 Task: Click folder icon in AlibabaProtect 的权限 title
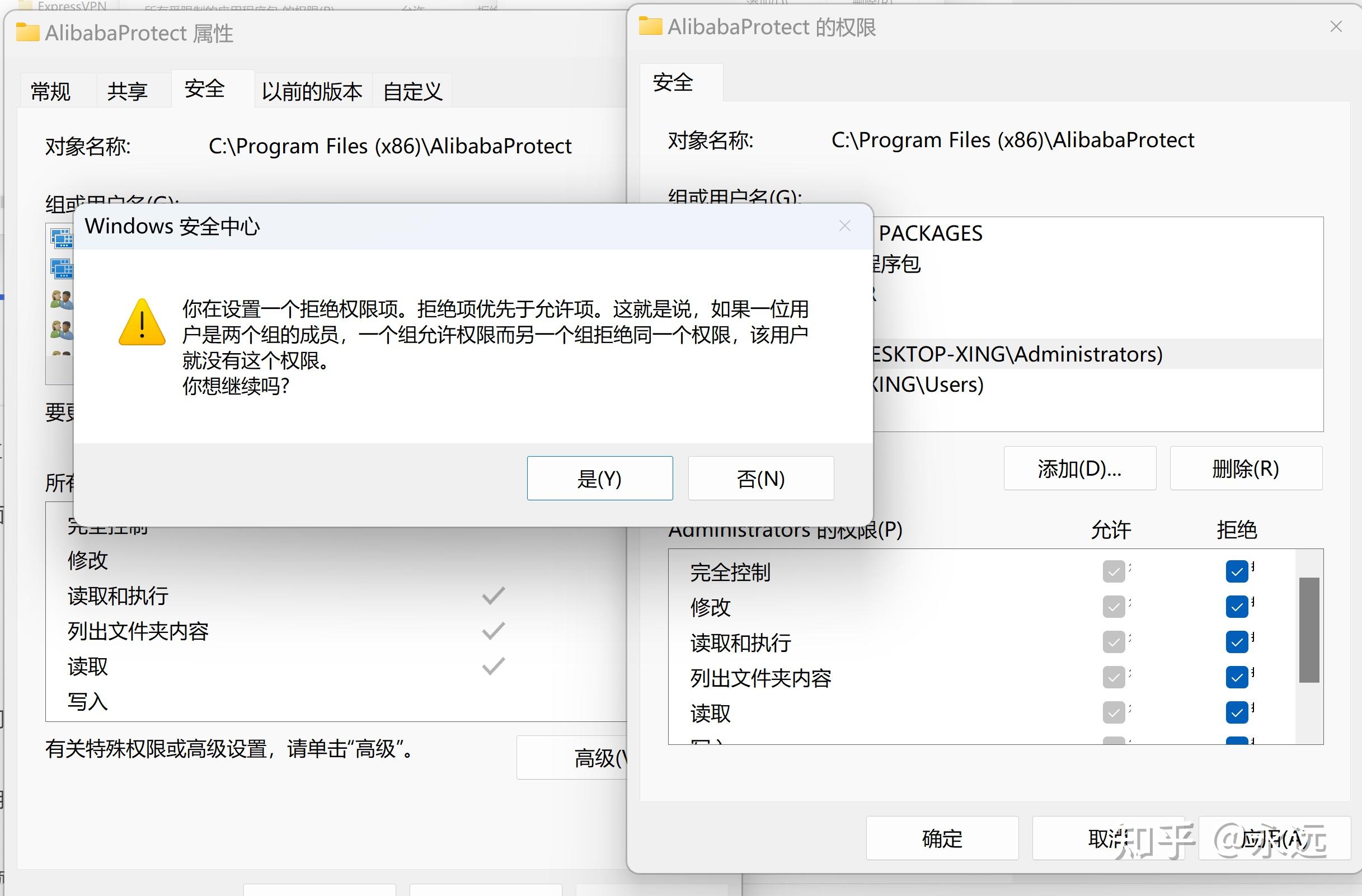point(651,26)
